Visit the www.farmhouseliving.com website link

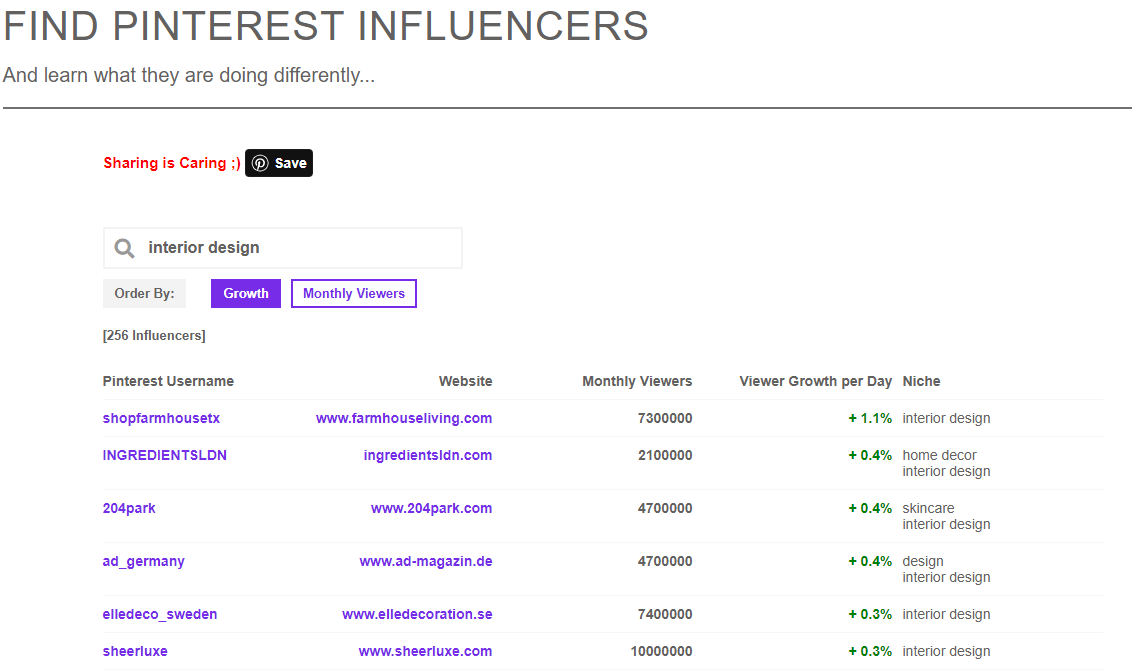pos(404,418)
